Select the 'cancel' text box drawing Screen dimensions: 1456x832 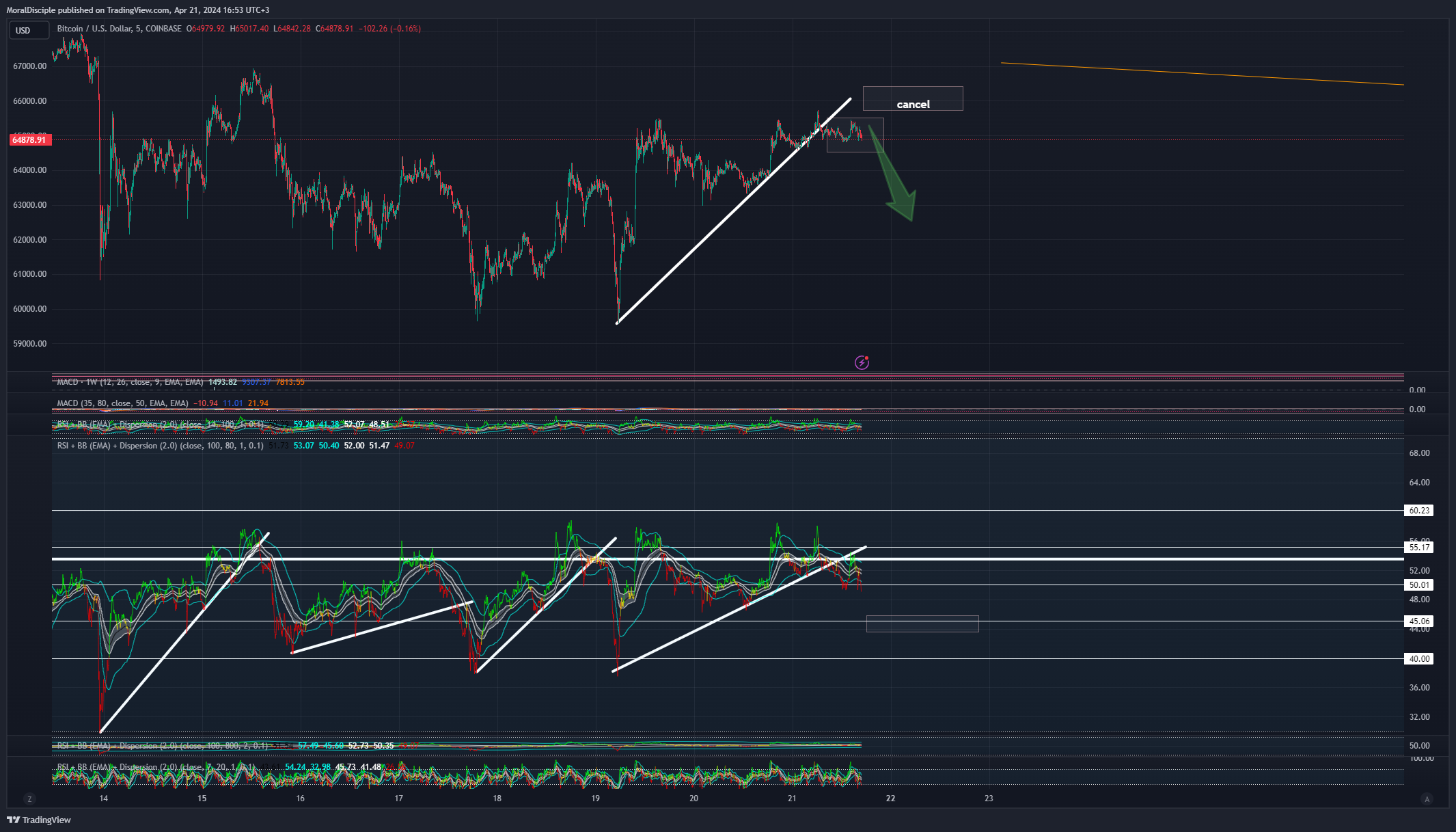pos(913,98)
